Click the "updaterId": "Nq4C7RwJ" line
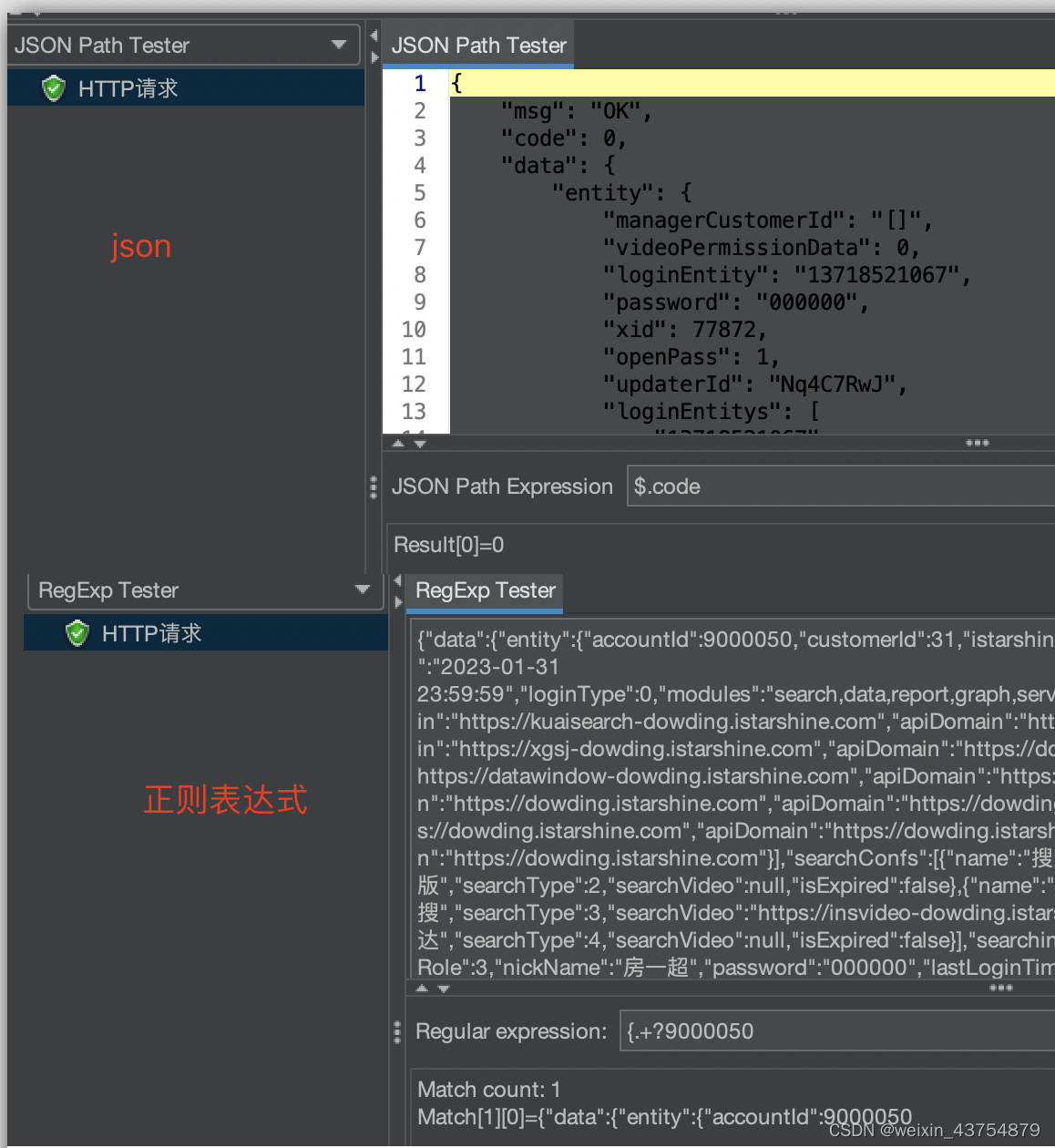This screenshot has width=1055, height=1148. (x=754, y=384)
